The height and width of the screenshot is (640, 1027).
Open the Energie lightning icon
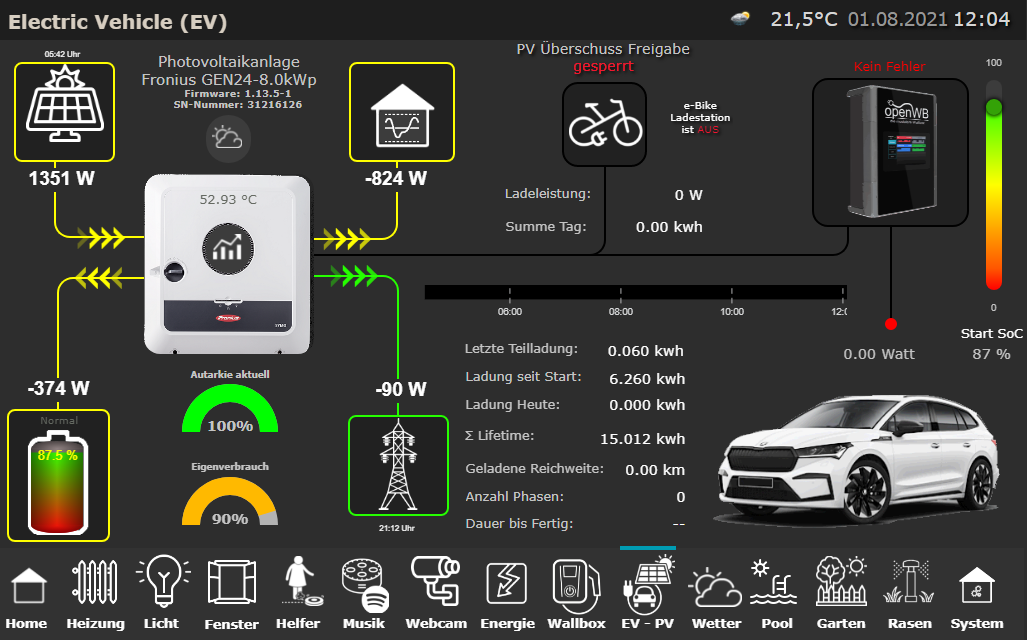[x=506, y=583]
